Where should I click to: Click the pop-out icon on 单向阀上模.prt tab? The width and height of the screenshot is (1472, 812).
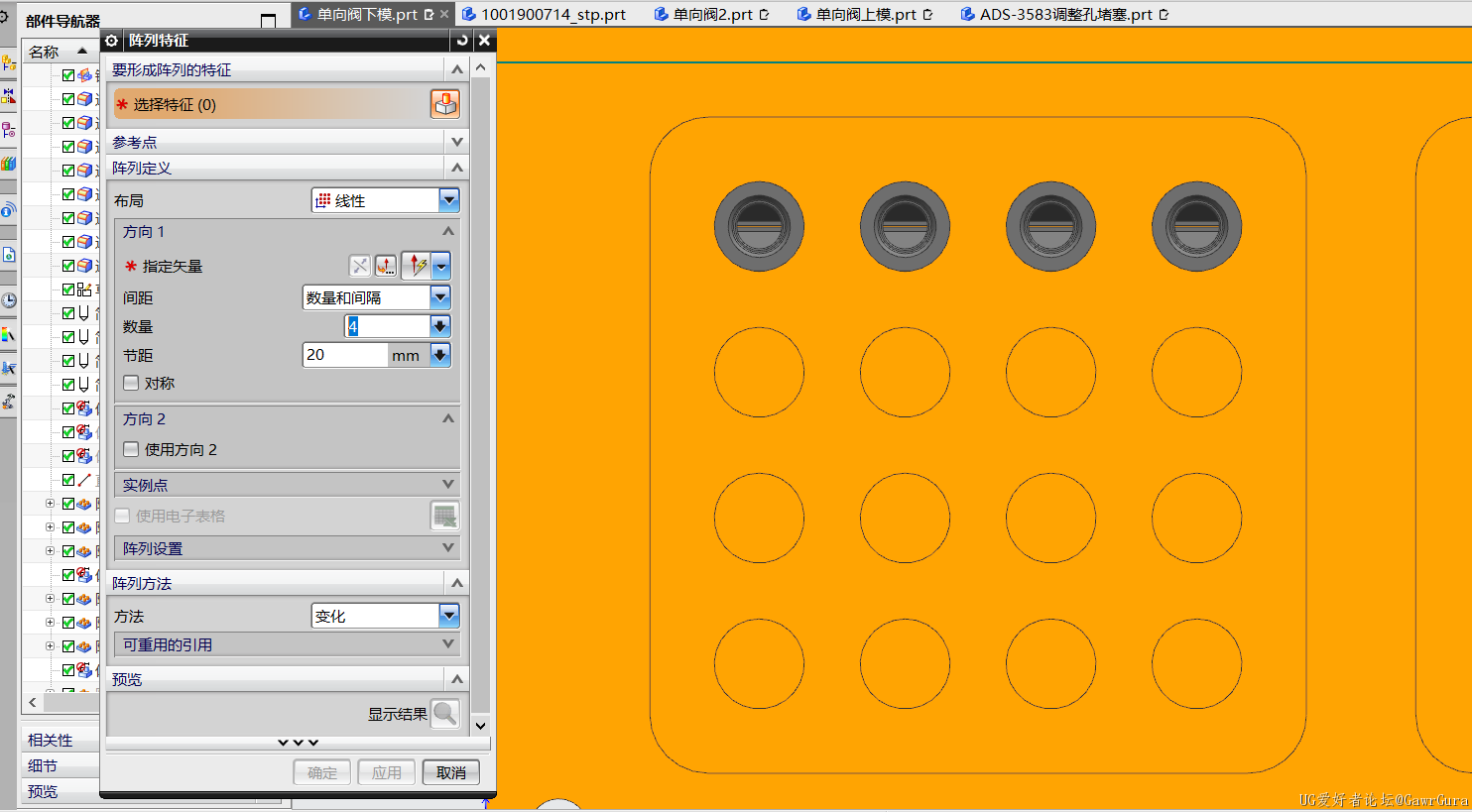point(927,15)
